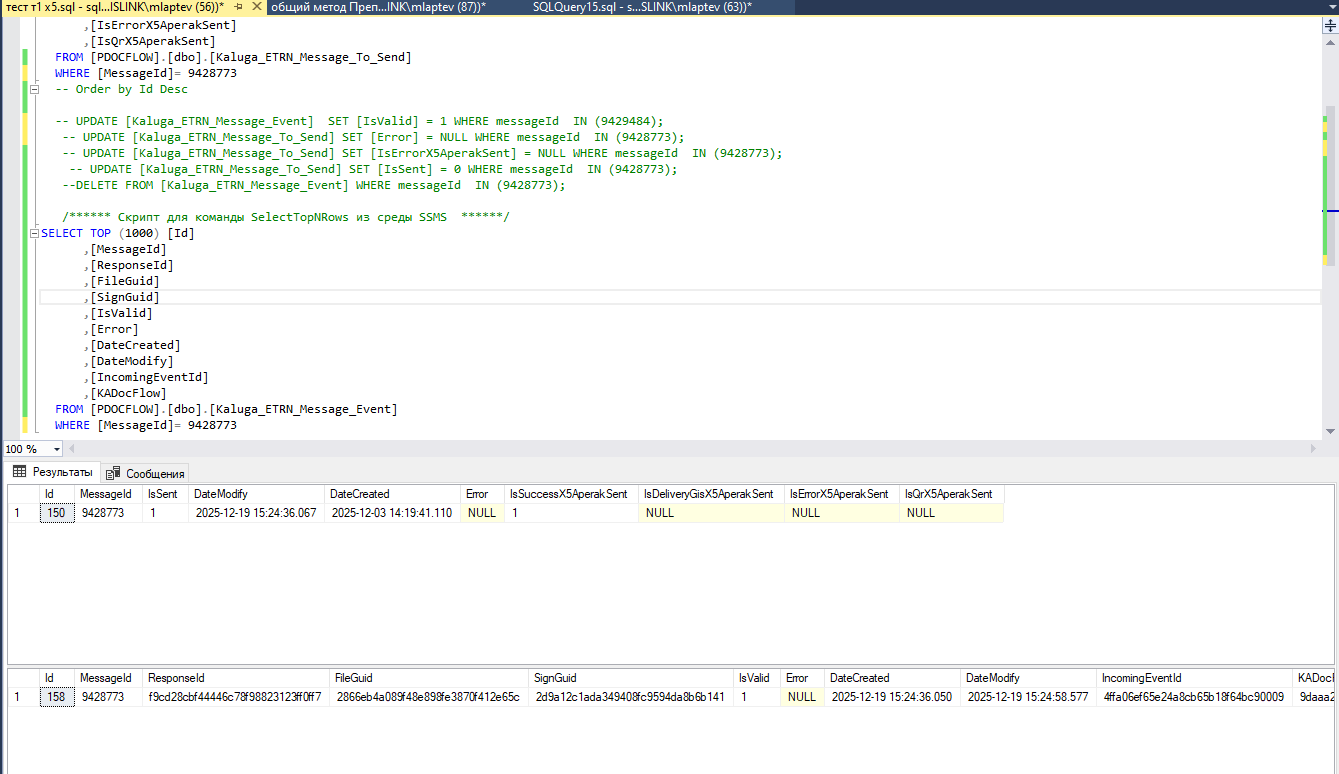Screen dimensions: 1339x774
Task: Select the IsSuccessX5AperakSent cell with value 1
Action: tap(571, 513)
